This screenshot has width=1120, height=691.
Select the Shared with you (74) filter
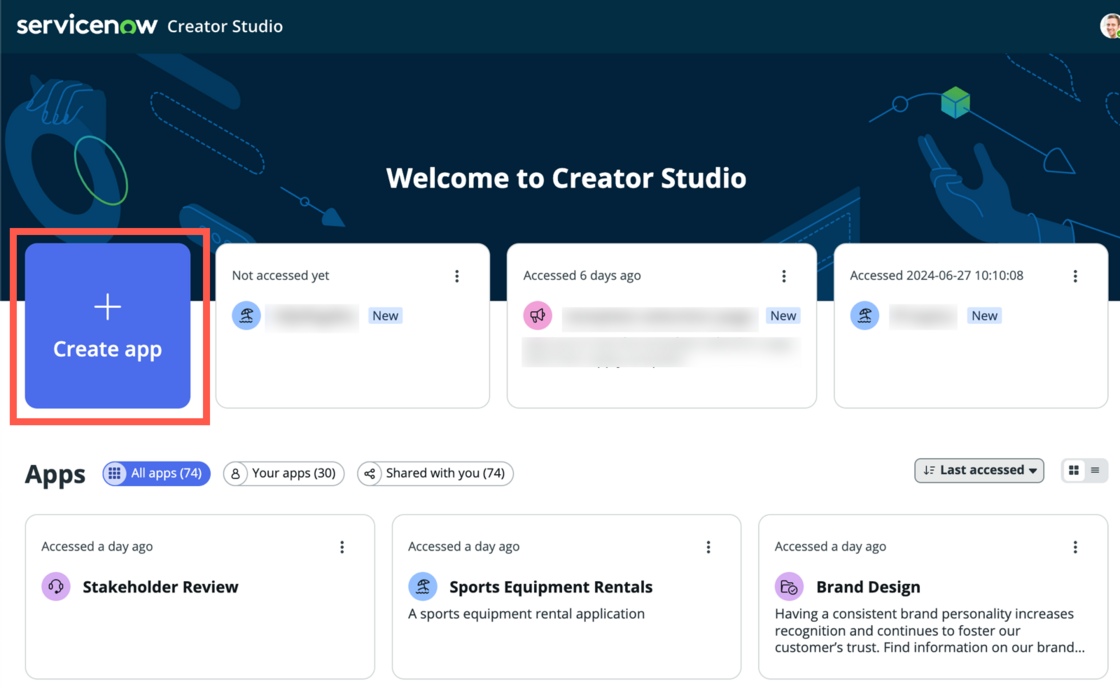pos(435,473)
